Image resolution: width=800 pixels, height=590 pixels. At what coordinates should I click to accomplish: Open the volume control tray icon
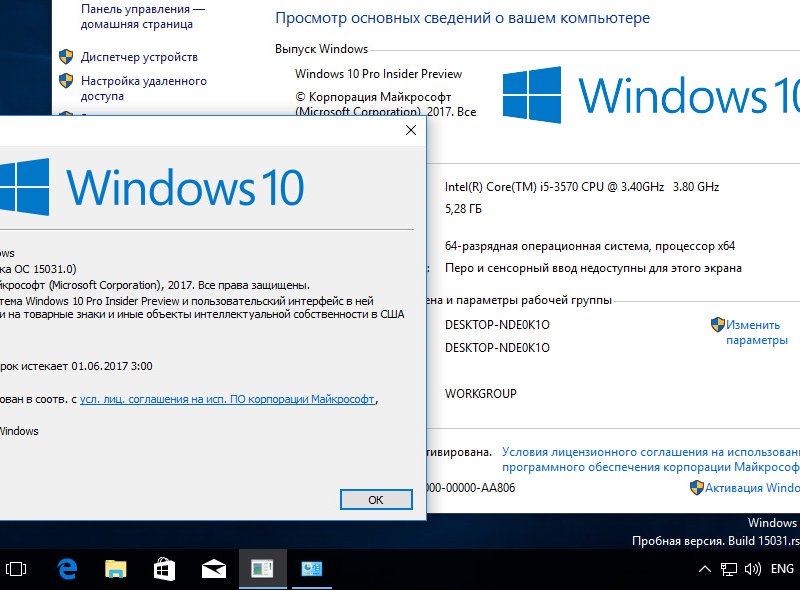(x=753, y=569)
